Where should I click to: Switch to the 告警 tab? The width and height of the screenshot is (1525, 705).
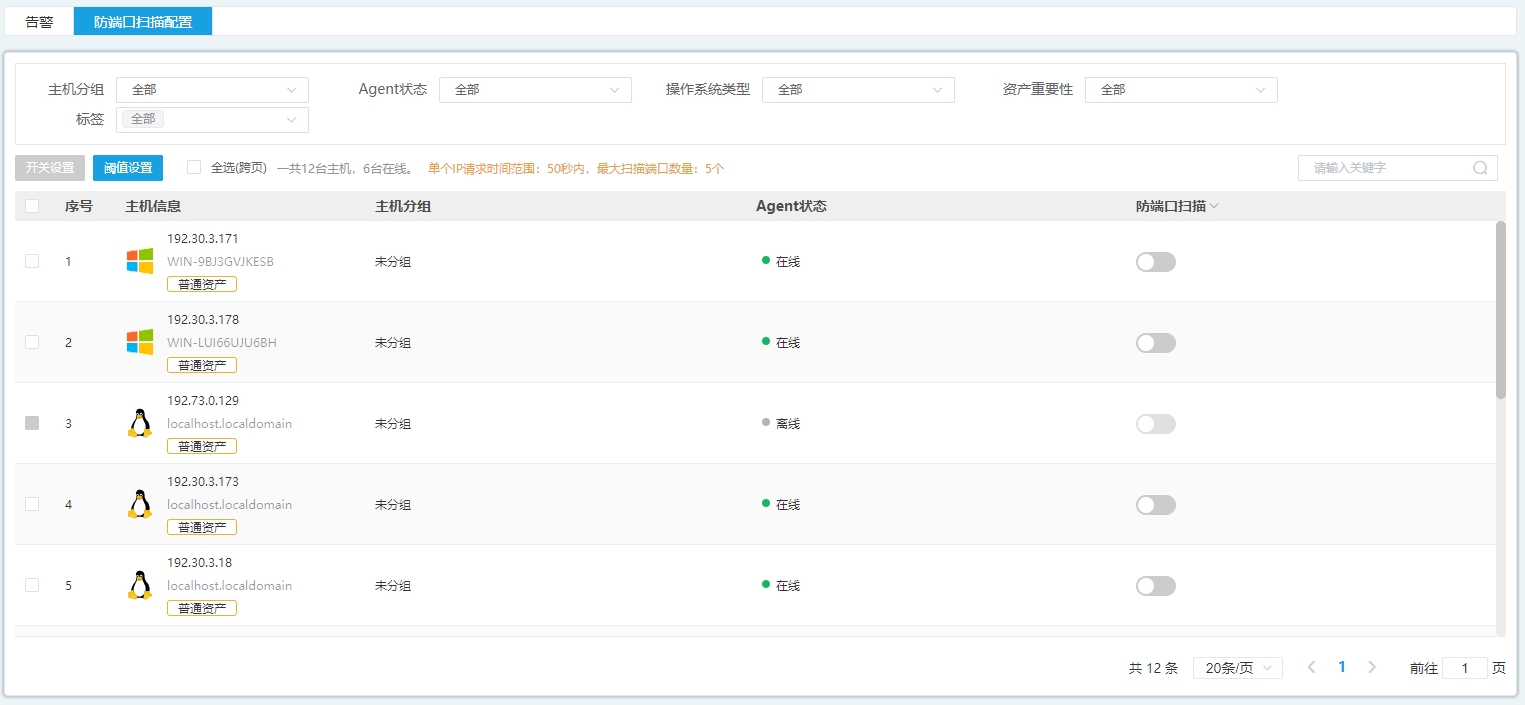[39, 21]
